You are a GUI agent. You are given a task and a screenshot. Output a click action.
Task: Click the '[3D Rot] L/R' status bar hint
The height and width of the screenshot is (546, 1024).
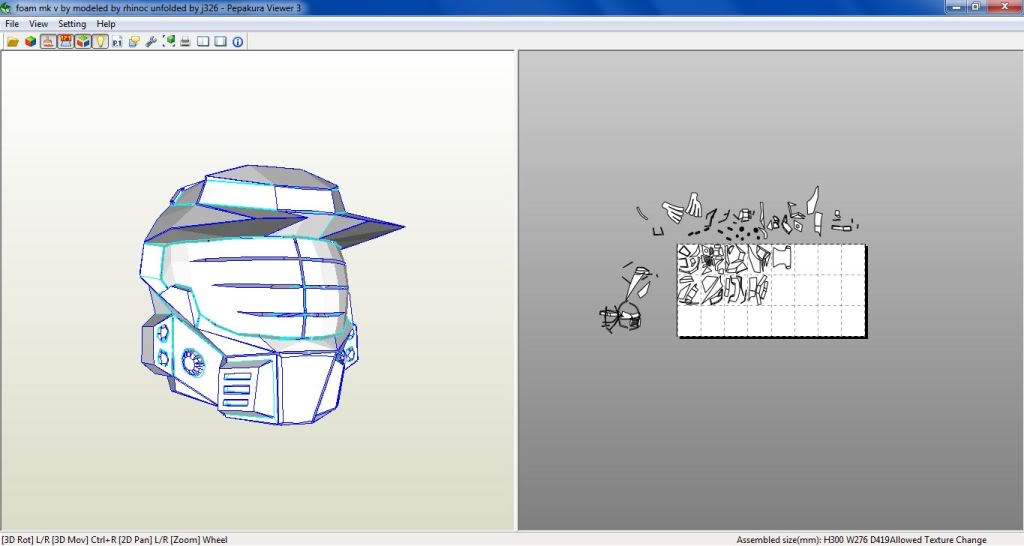pos(25,539)
